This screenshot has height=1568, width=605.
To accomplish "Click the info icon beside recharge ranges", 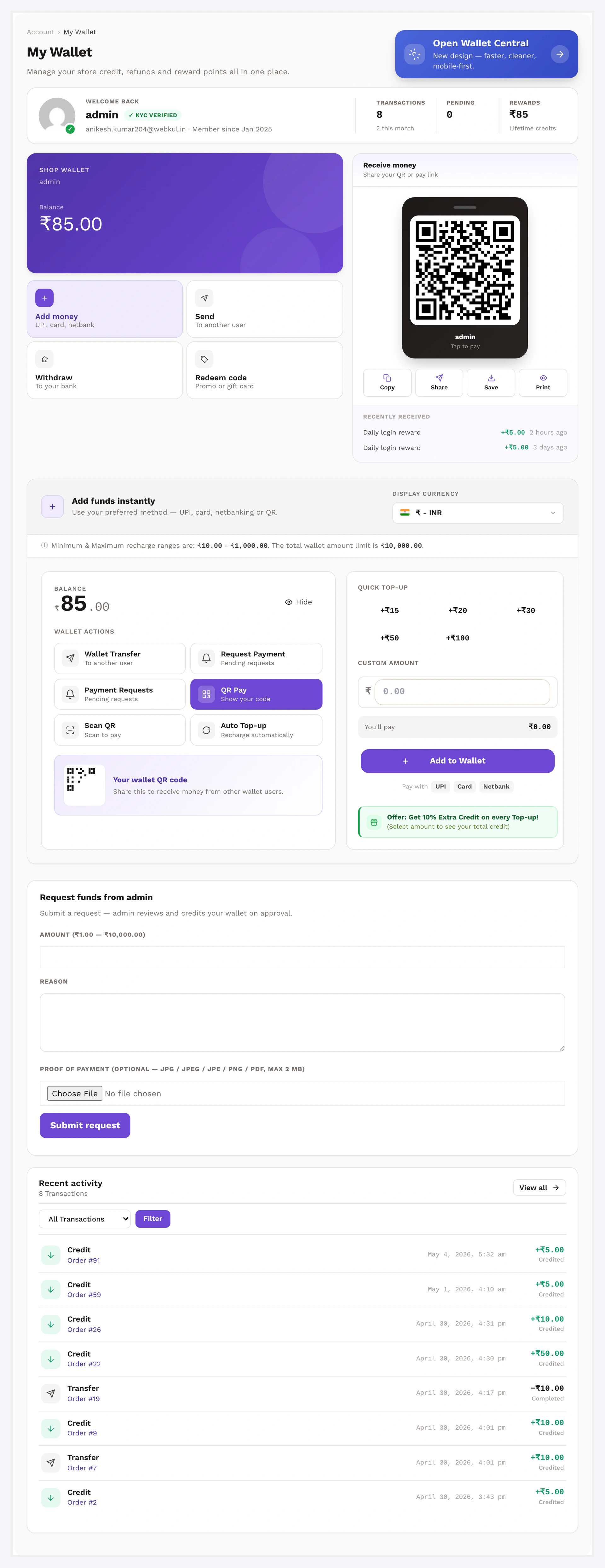I will click(44, 545).
